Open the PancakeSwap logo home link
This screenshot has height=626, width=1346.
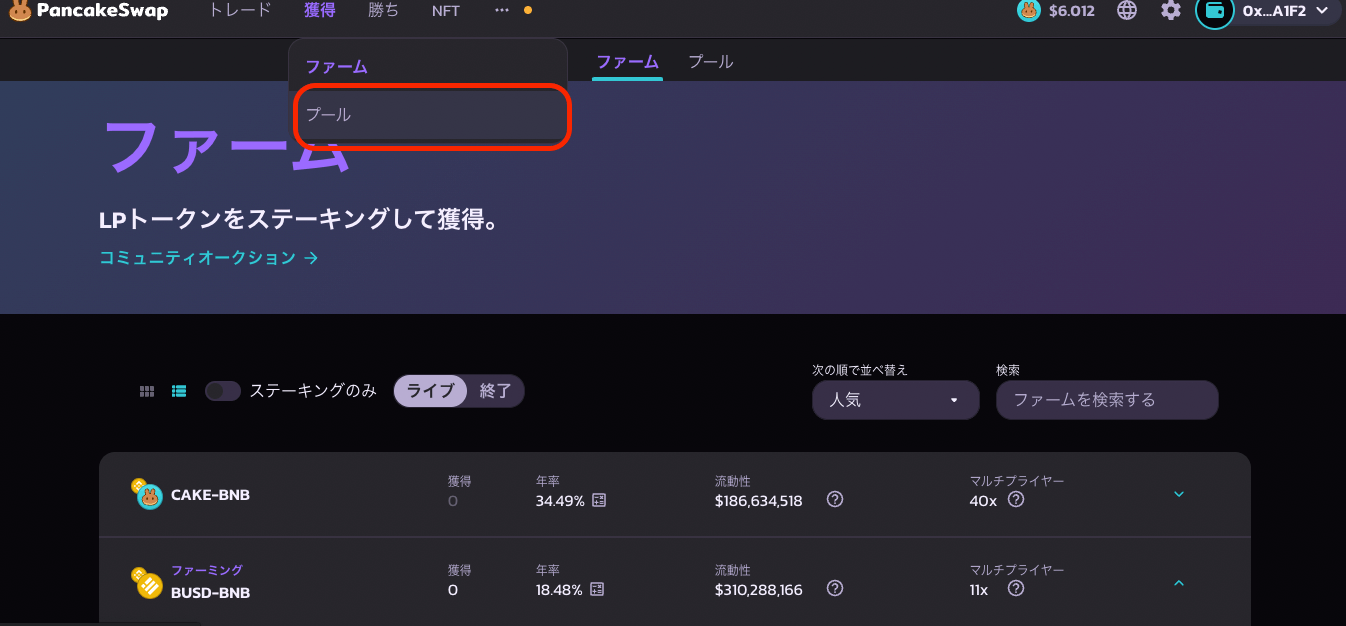tap(88, 11)
